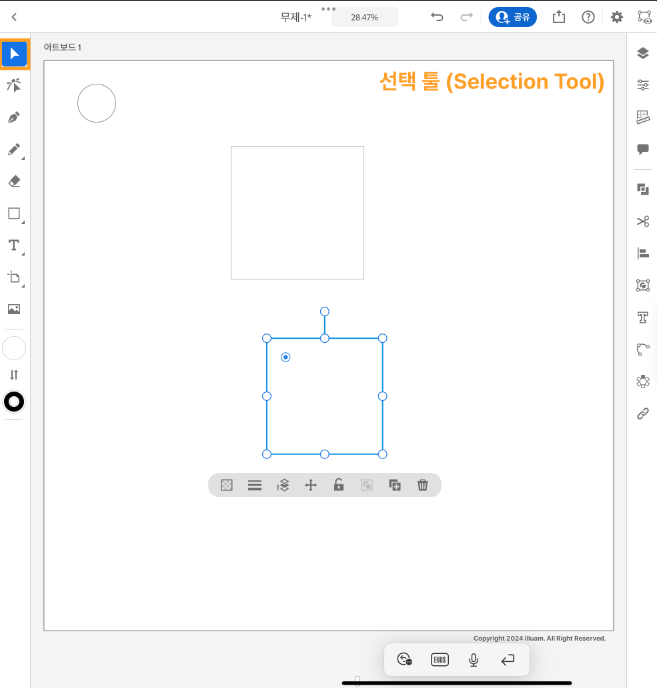The width and height of the screenshot is (657, 688).
Task: Click the small circle shape on the artboard
Action: [97, 103]
